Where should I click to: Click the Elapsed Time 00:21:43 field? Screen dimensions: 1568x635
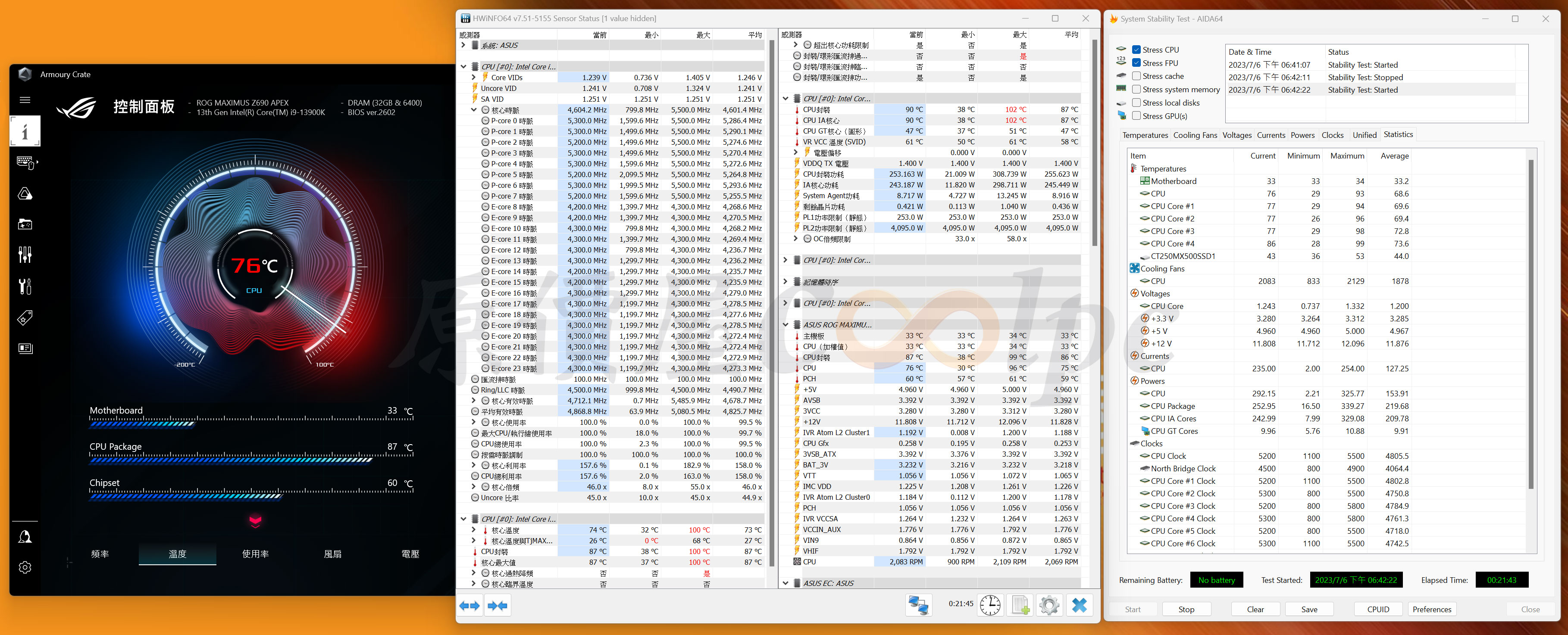[x=1502, y=580]
